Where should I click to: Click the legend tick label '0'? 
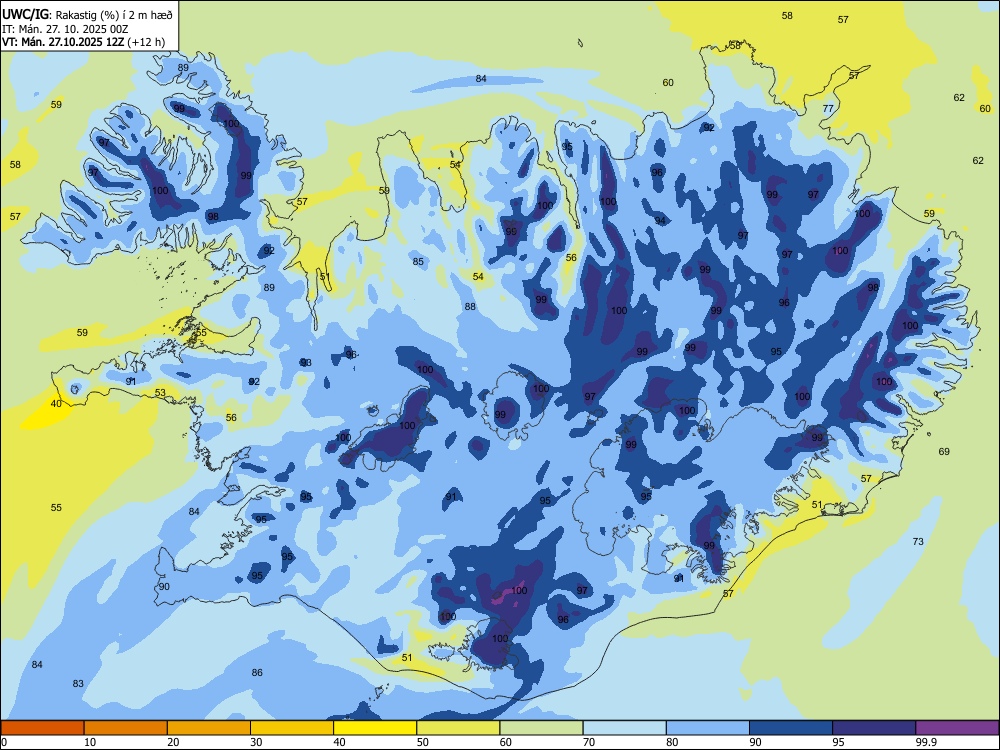pos(4,742)
